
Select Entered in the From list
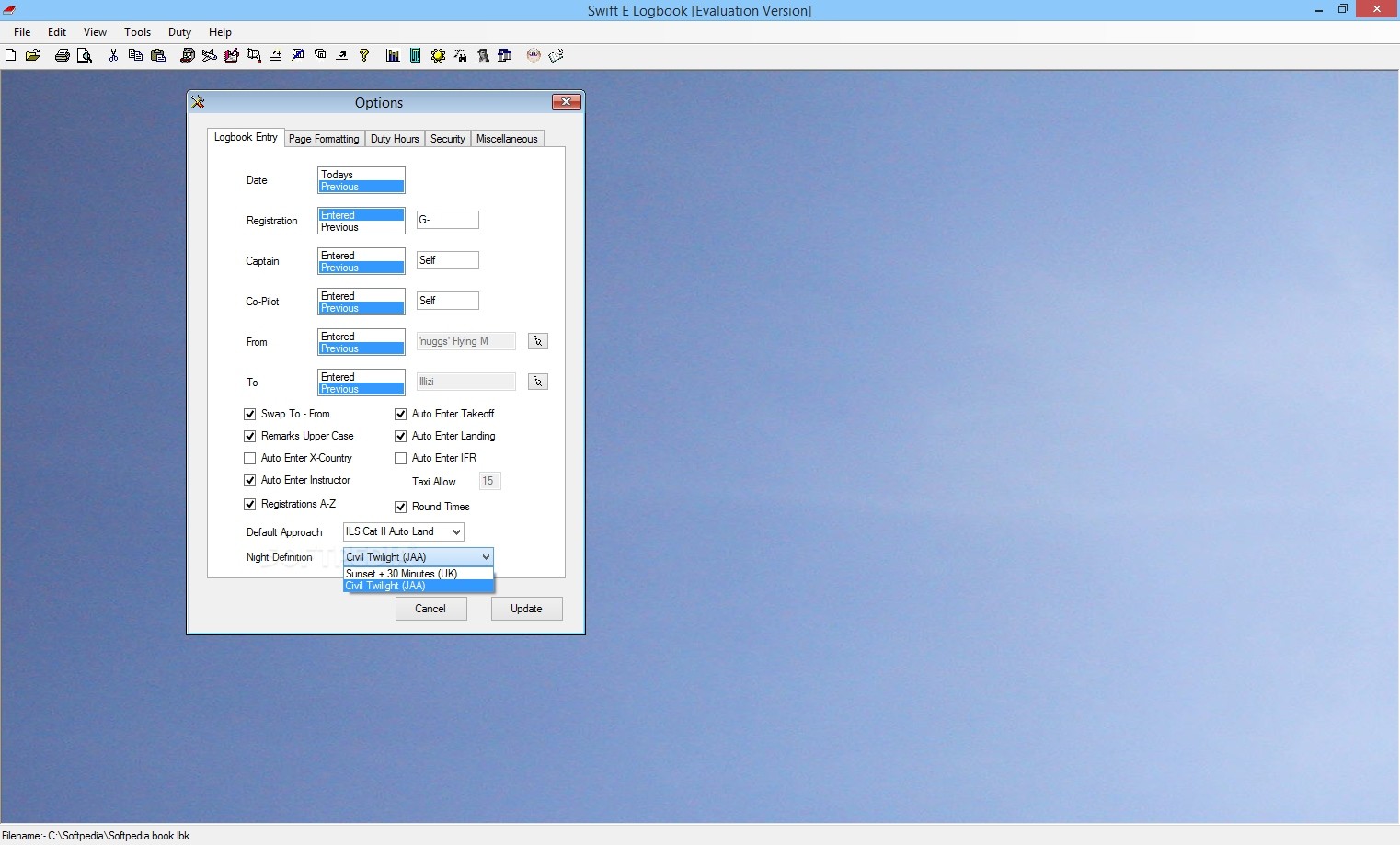[361, 337]
